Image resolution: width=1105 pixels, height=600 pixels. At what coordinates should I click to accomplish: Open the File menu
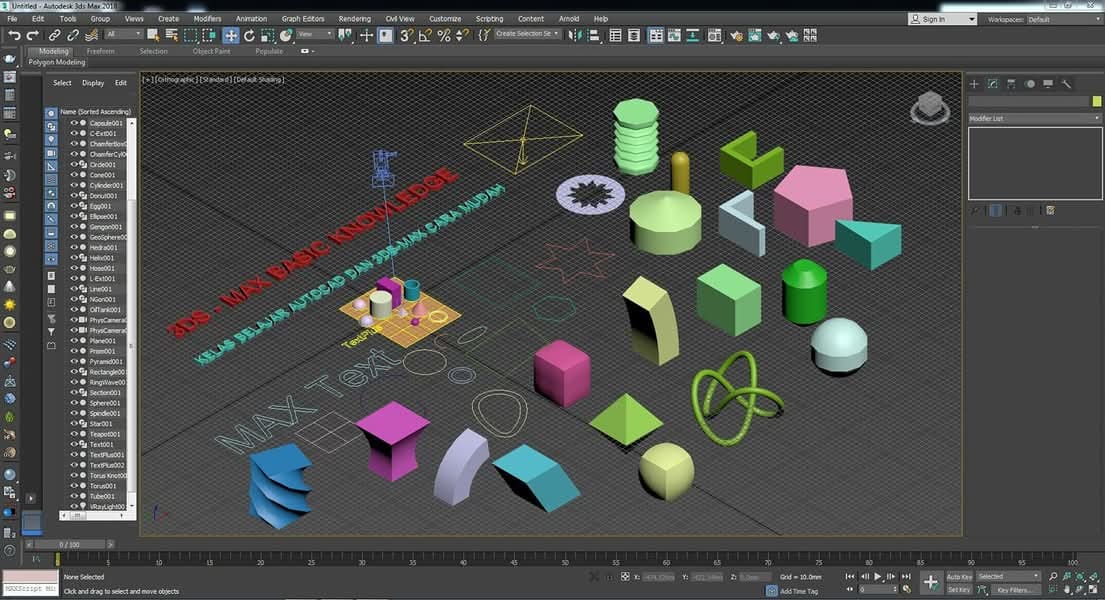click(x=13, y=19)
